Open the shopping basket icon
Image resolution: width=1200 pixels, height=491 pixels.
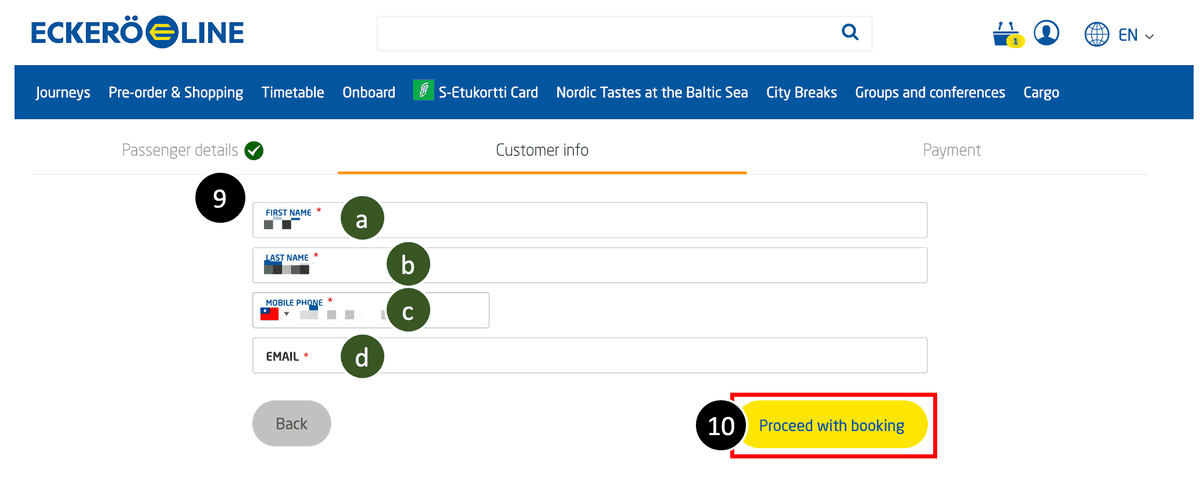click(1007, 35)
